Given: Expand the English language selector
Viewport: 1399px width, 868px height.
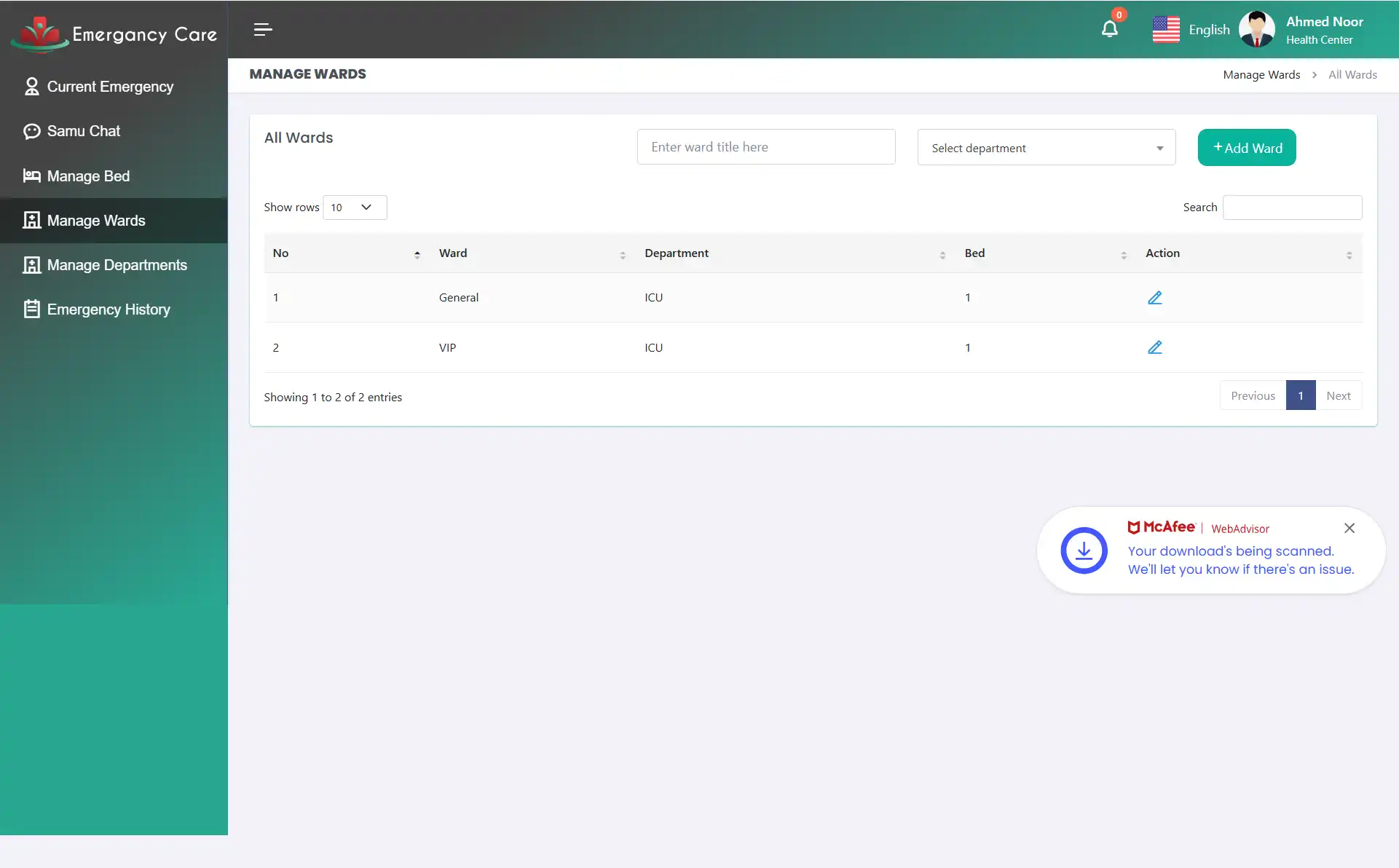Looking at the screenshot, I should pos(1192,29).
